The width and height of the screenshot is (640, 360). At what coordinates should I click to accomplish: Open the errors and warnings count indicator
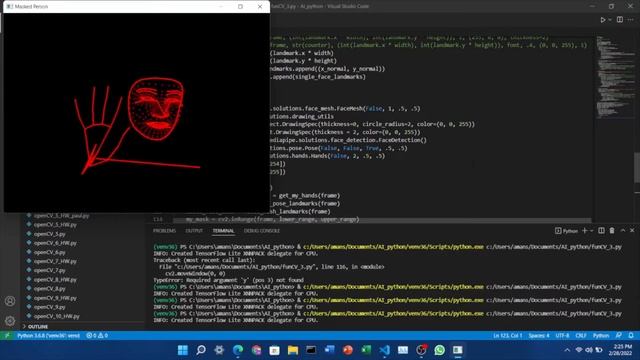(97, 336)
